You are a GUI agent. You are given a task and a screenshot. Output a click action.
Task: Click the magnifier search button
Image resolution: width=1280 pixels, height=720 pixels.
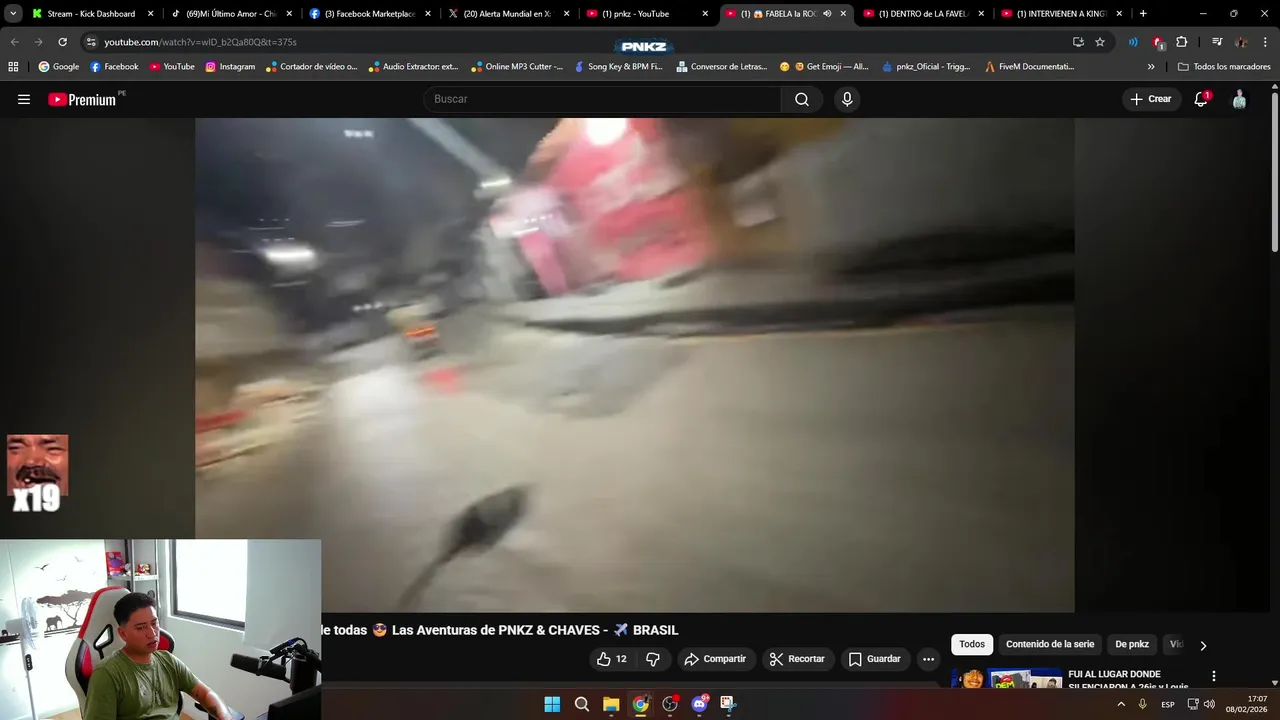802,99
